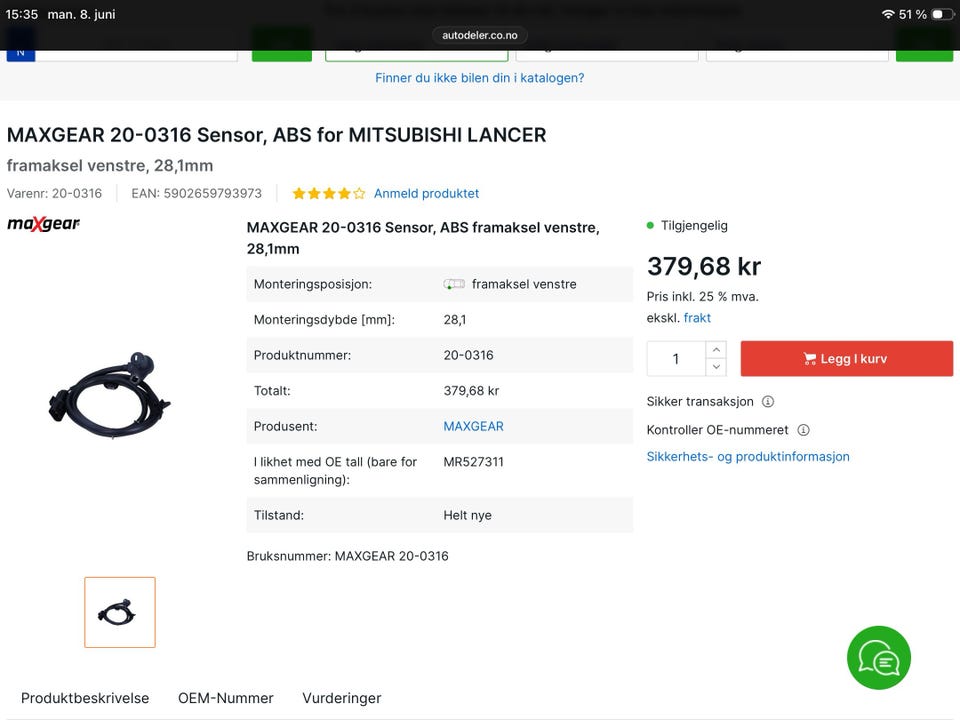
Task: Click the star rating icons
Action: [x=329, y=193]
